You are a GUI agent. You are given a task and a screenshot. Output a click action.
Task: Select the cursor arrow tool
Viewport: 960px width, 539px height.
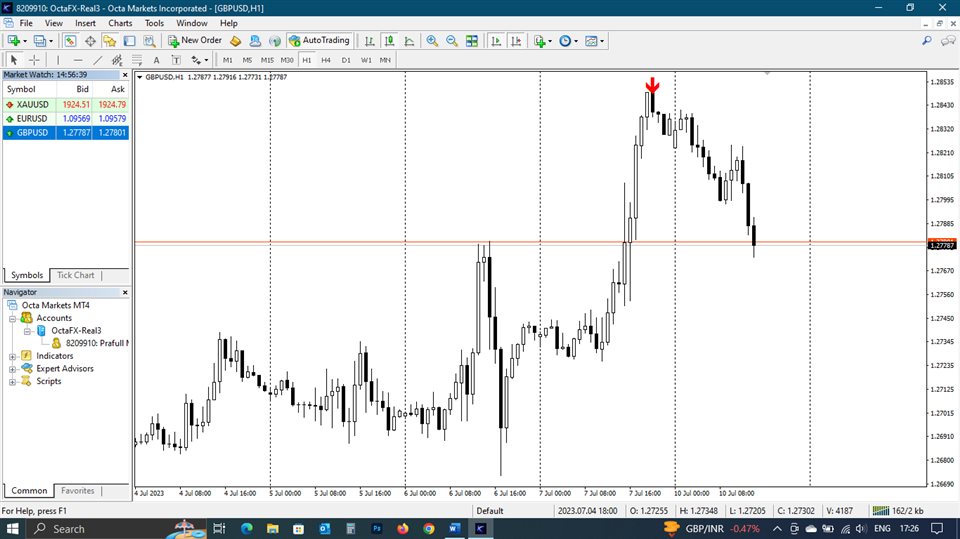point(13,60)
